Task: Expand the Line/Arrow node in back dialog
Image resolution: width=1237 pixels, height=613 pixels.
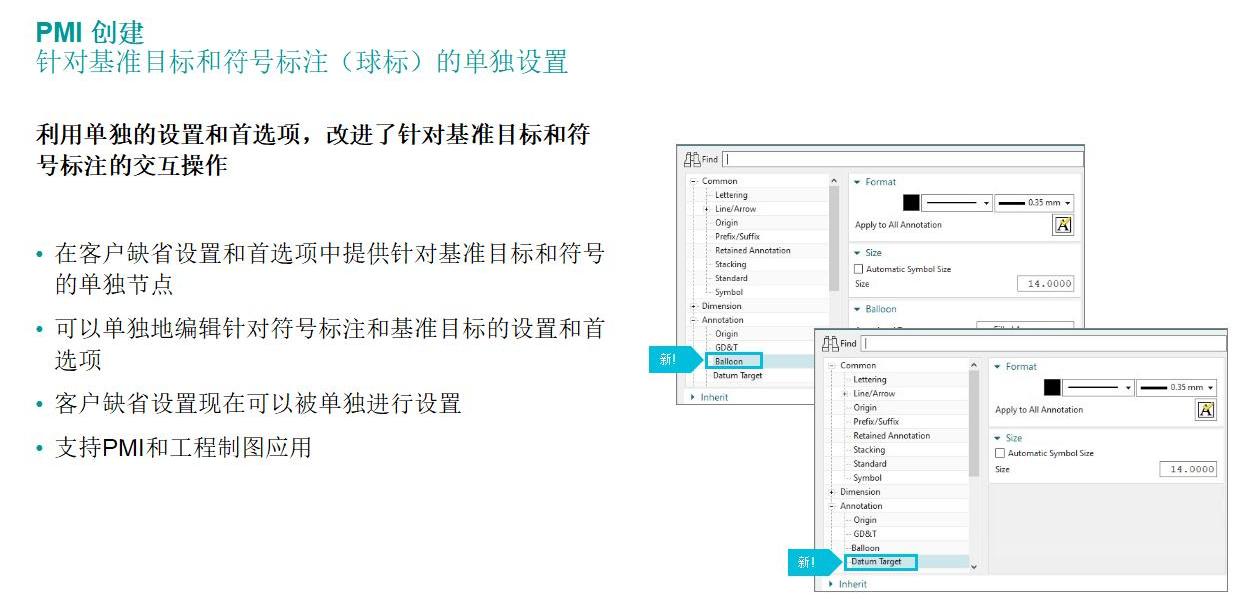Action: pyautogui.click(x=706, y=209)
